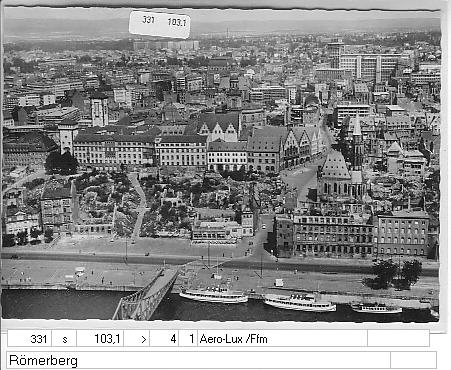This screenshot has width=451, height=370.
Task: Select the empty field right of Römerberg
Action: tap(413, 360)
